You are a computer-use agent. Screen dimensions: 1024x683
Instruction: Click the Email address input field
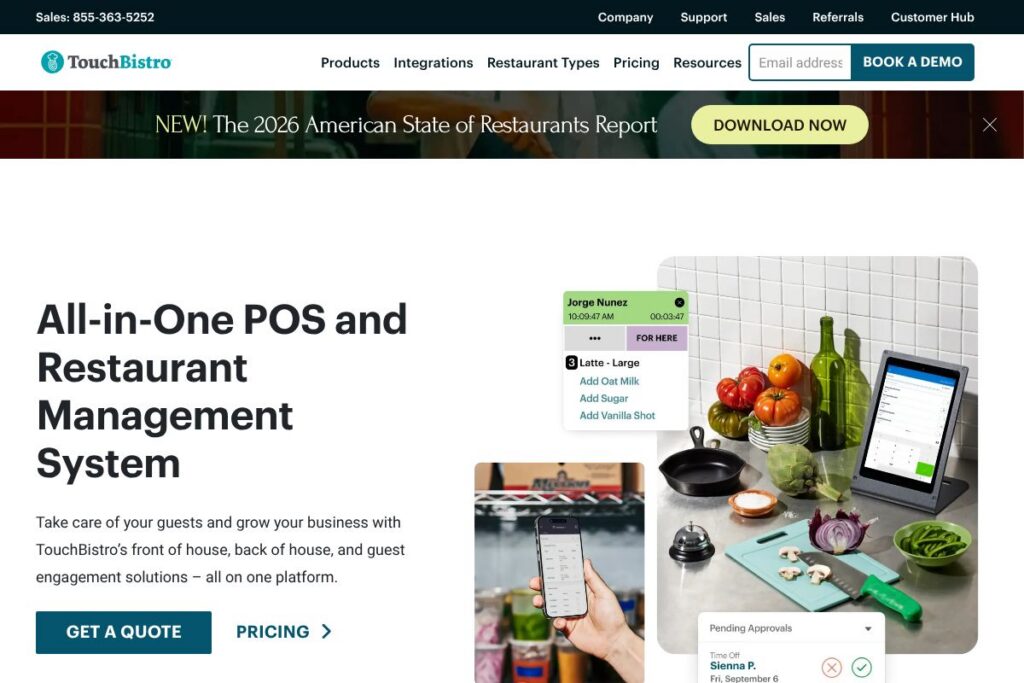point(800,63)
